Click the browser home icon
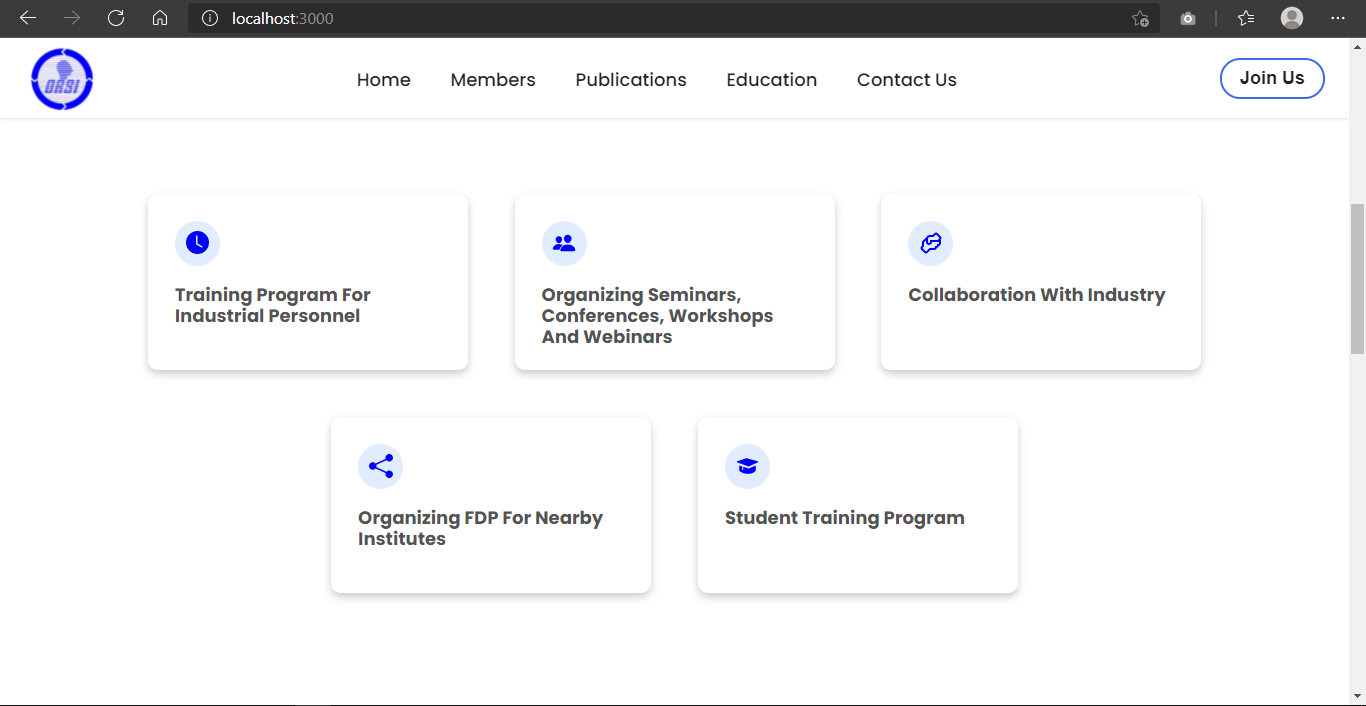Screen dimensions: 1366x706 [x=160, y=18]
